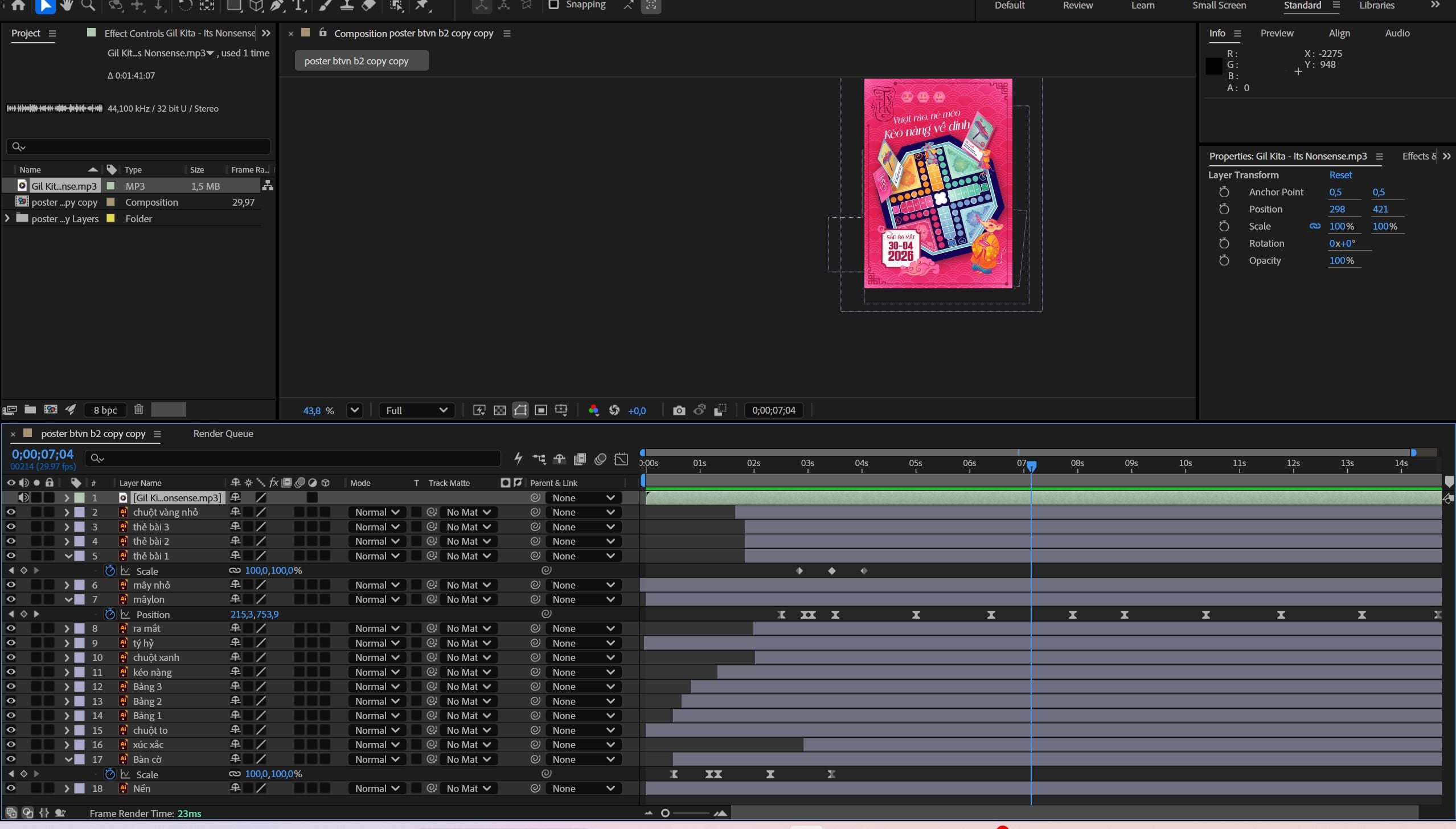Viewport: 1456px width, 829px height.
Task: Create a new folder in Project panel
Action: [x=30, y=410]
